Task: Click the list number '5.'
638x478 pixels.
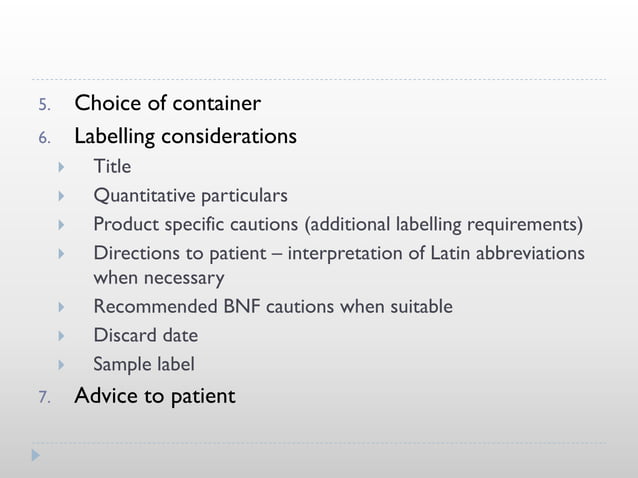Action: click(x=43, y=106)
